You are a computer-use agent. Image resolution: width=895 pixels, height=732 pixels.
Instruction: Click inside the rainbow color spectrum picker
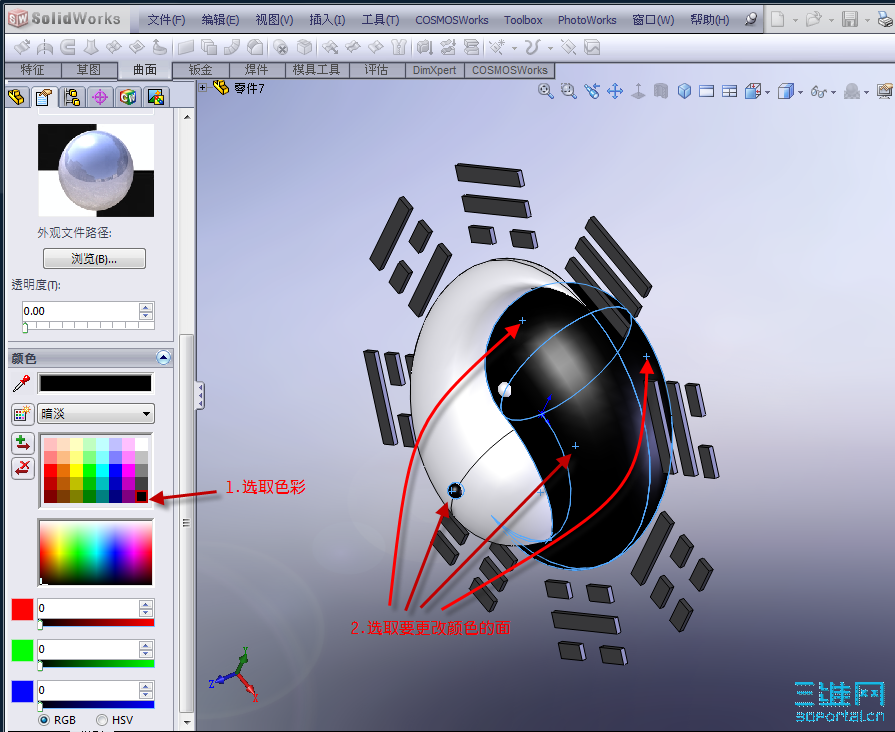pyautogui.click(x=96, y=553)
